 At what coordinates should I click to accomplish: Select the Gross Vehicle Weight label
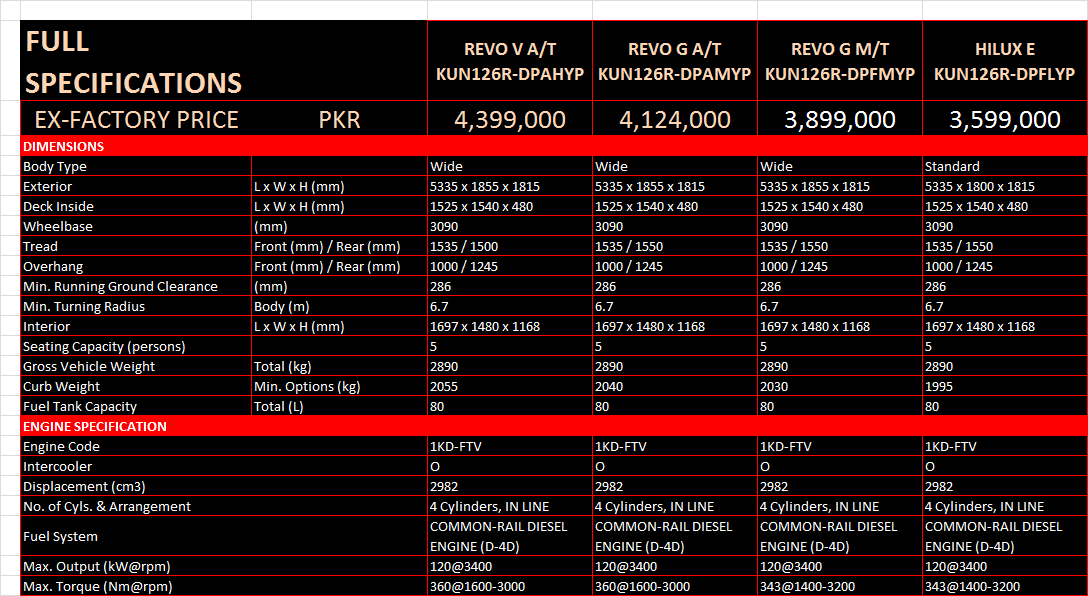pos(136,366)
